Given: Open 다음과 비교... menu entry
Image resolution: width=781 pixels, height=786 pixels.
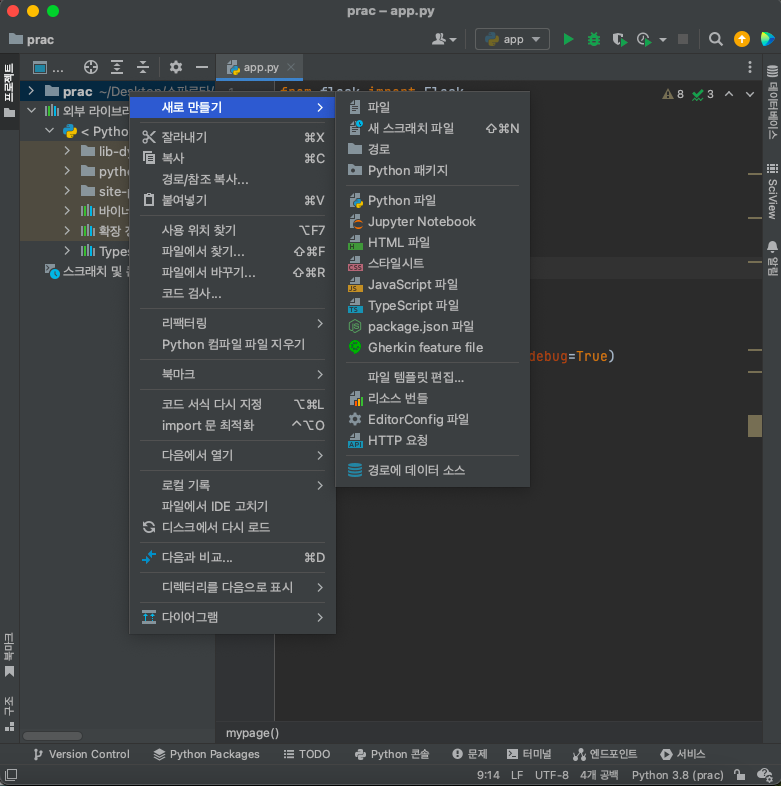Looking at the screenshot, I should tap(232, 557).
